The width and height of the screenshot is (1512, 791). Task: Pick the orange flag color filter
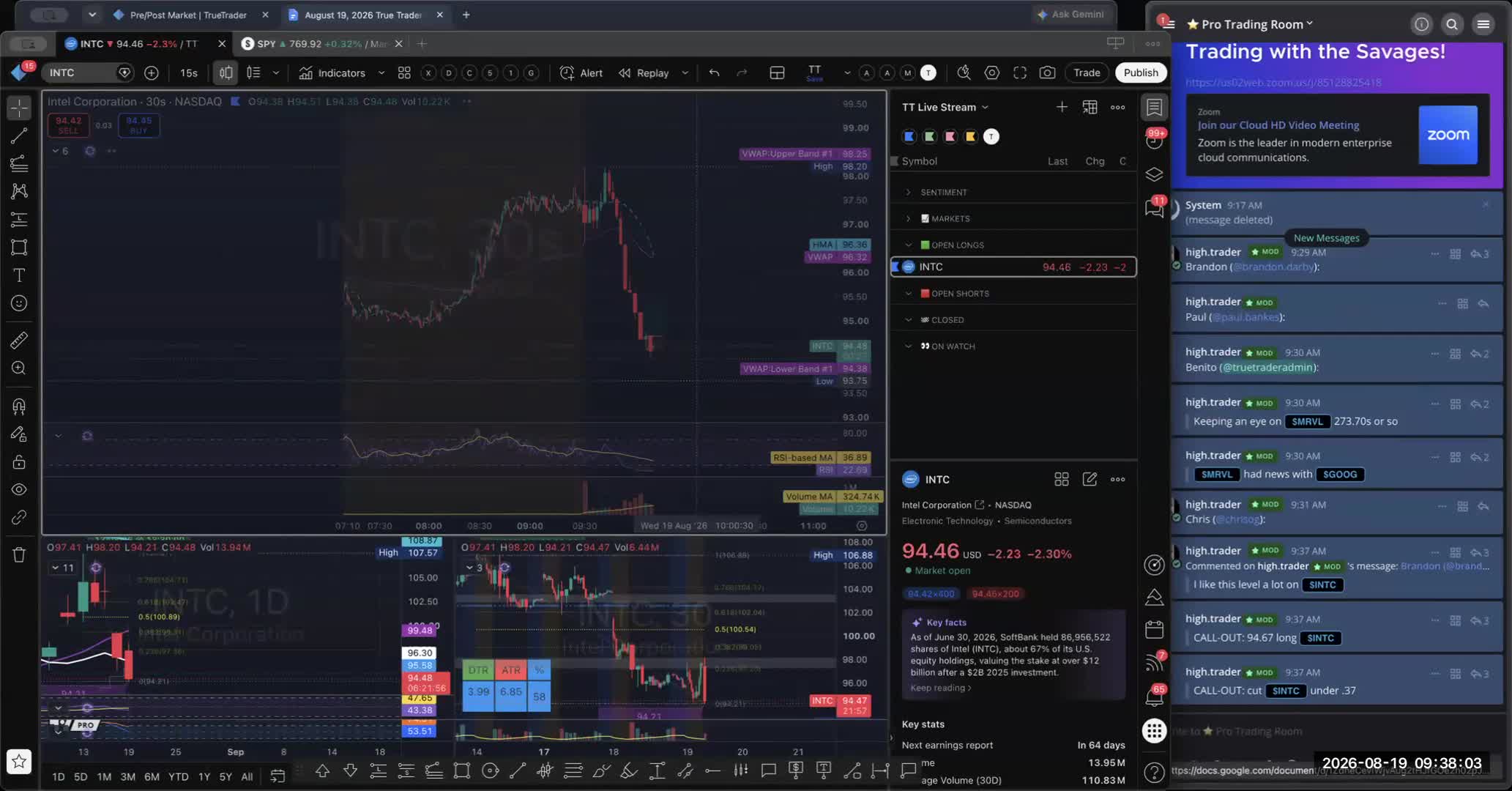[971, 136]
